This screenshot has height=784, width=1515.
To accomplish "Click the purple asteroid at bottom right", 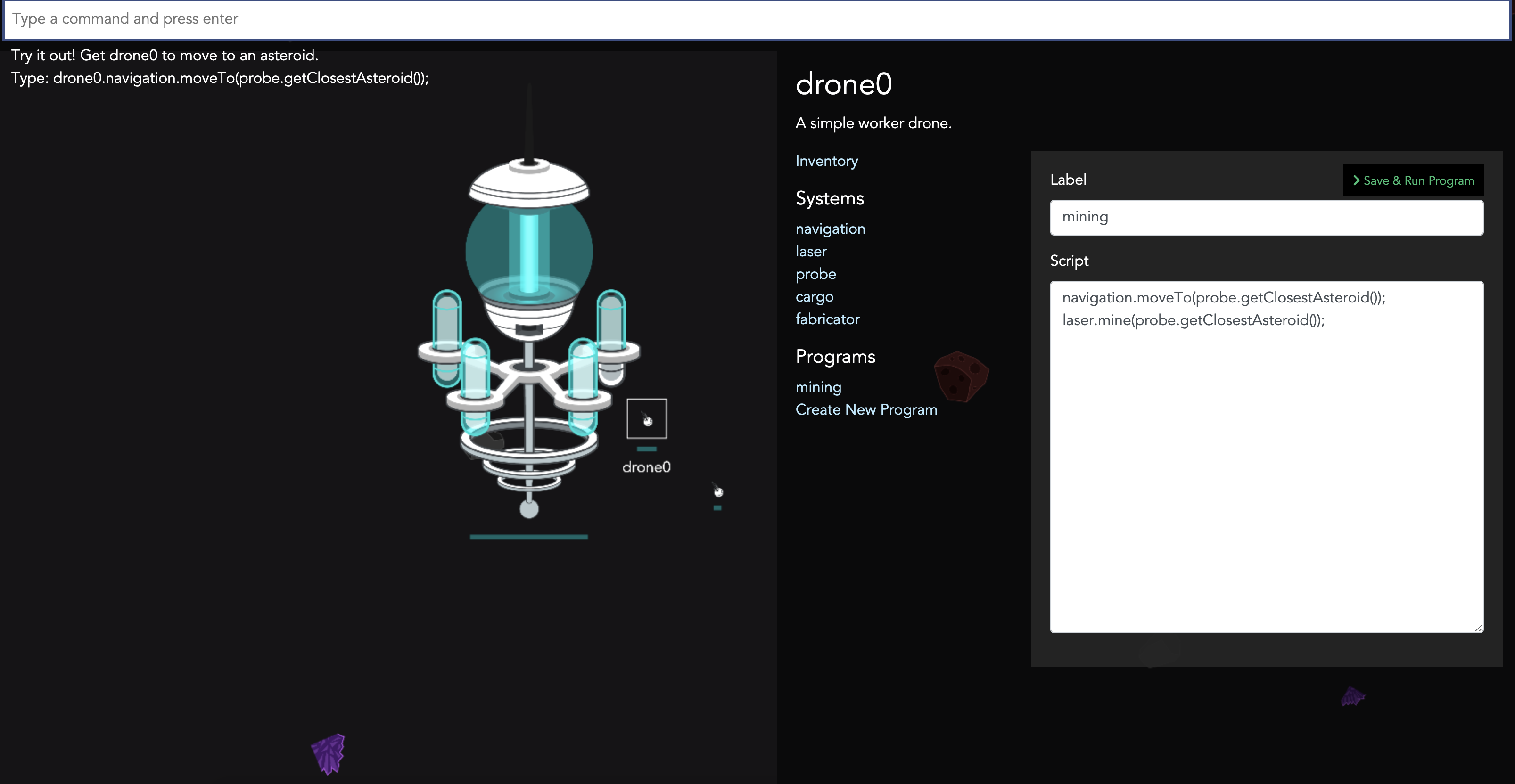I will (1352, 696).
